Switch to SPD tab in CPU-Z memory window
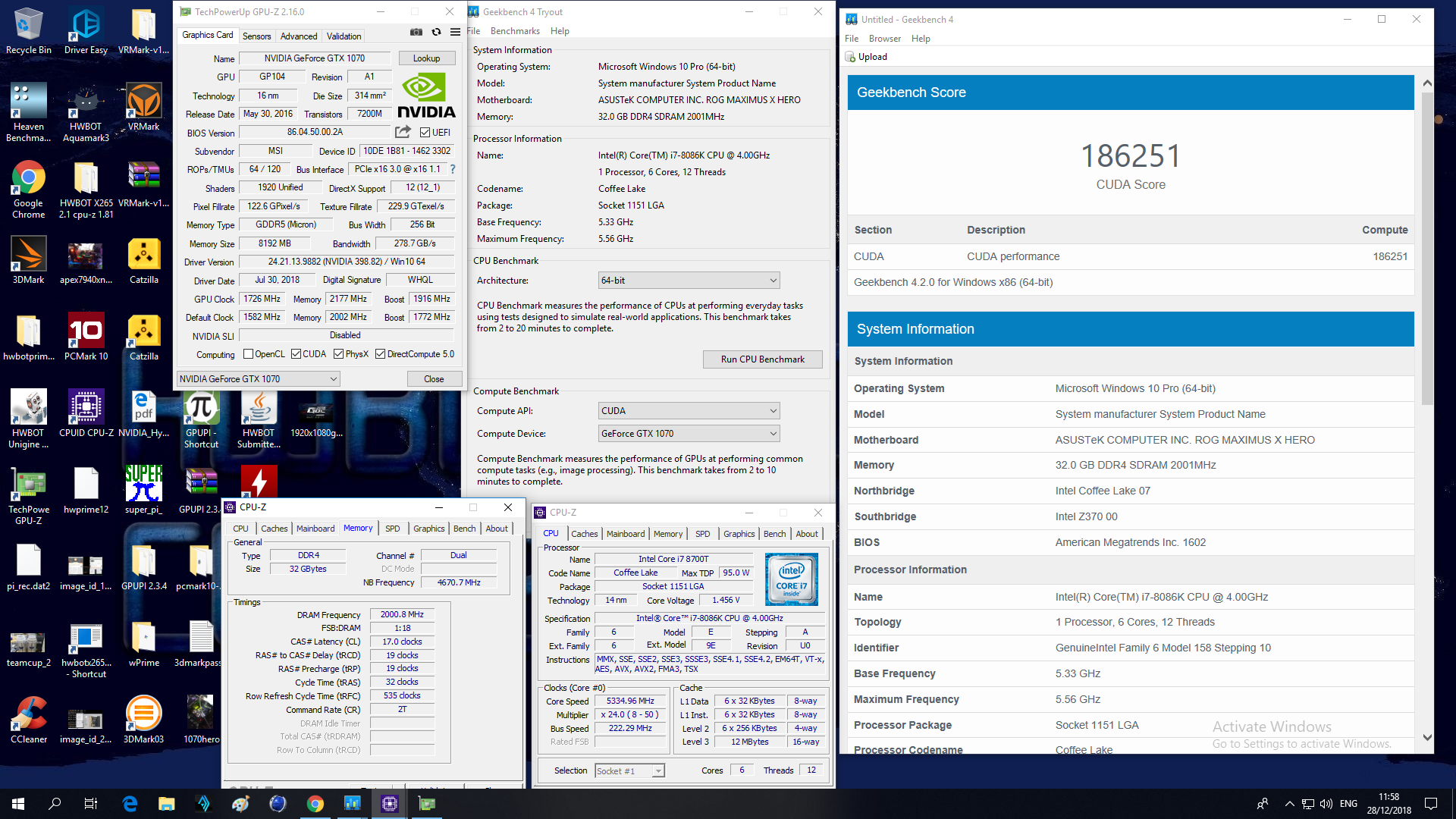Viewport: 1456px width, 819px height. [x=392, y=529]
